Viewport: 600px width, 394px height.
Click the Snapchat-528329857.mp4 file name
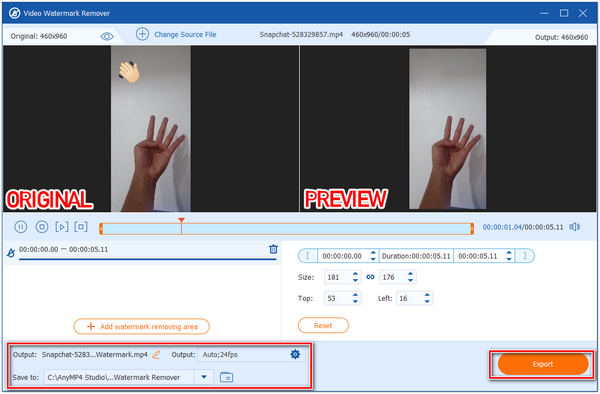click(301, 34)
